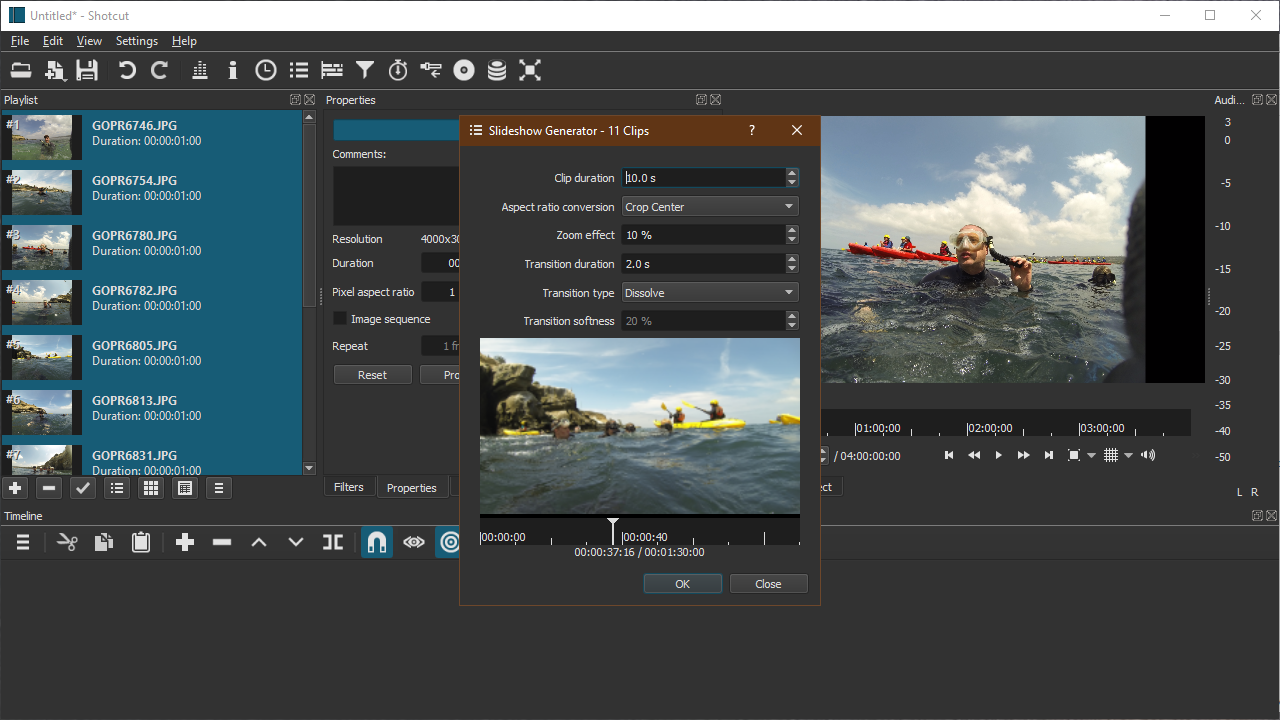Viewport: 1280px width, 720px height.
Task: Adjust Zoom effect spinner arrows
Action: [792, 235]
